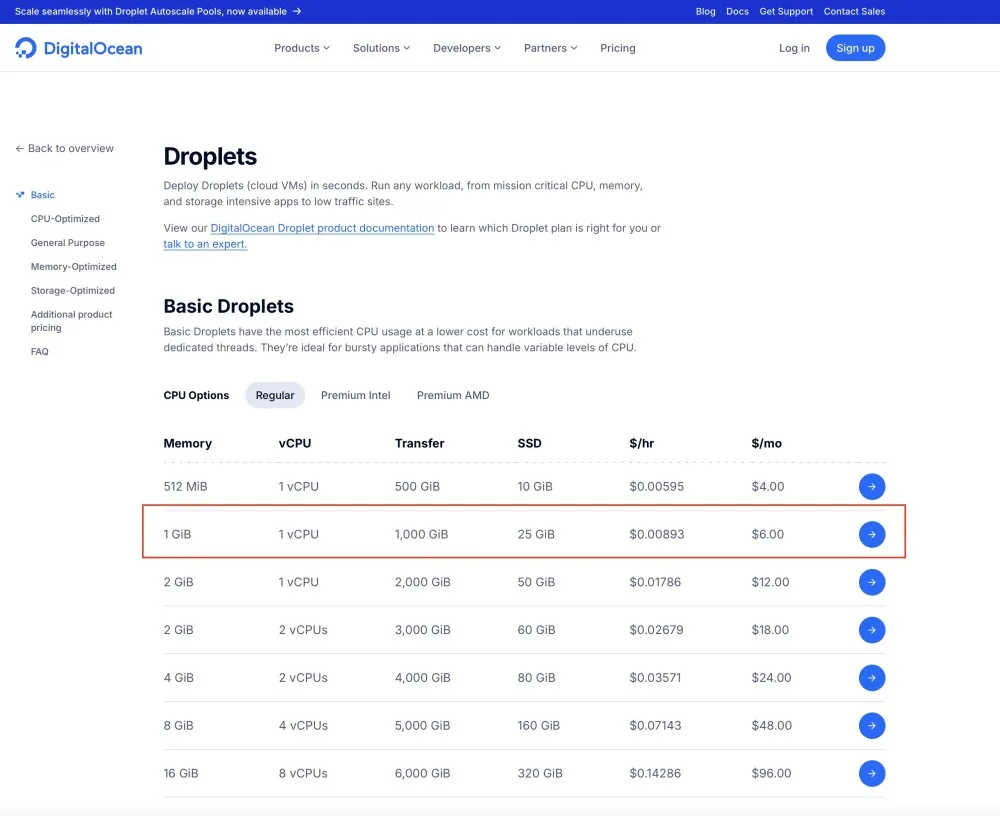Open the Blog link
The image size is (1000, 816).
coord(705,11)
